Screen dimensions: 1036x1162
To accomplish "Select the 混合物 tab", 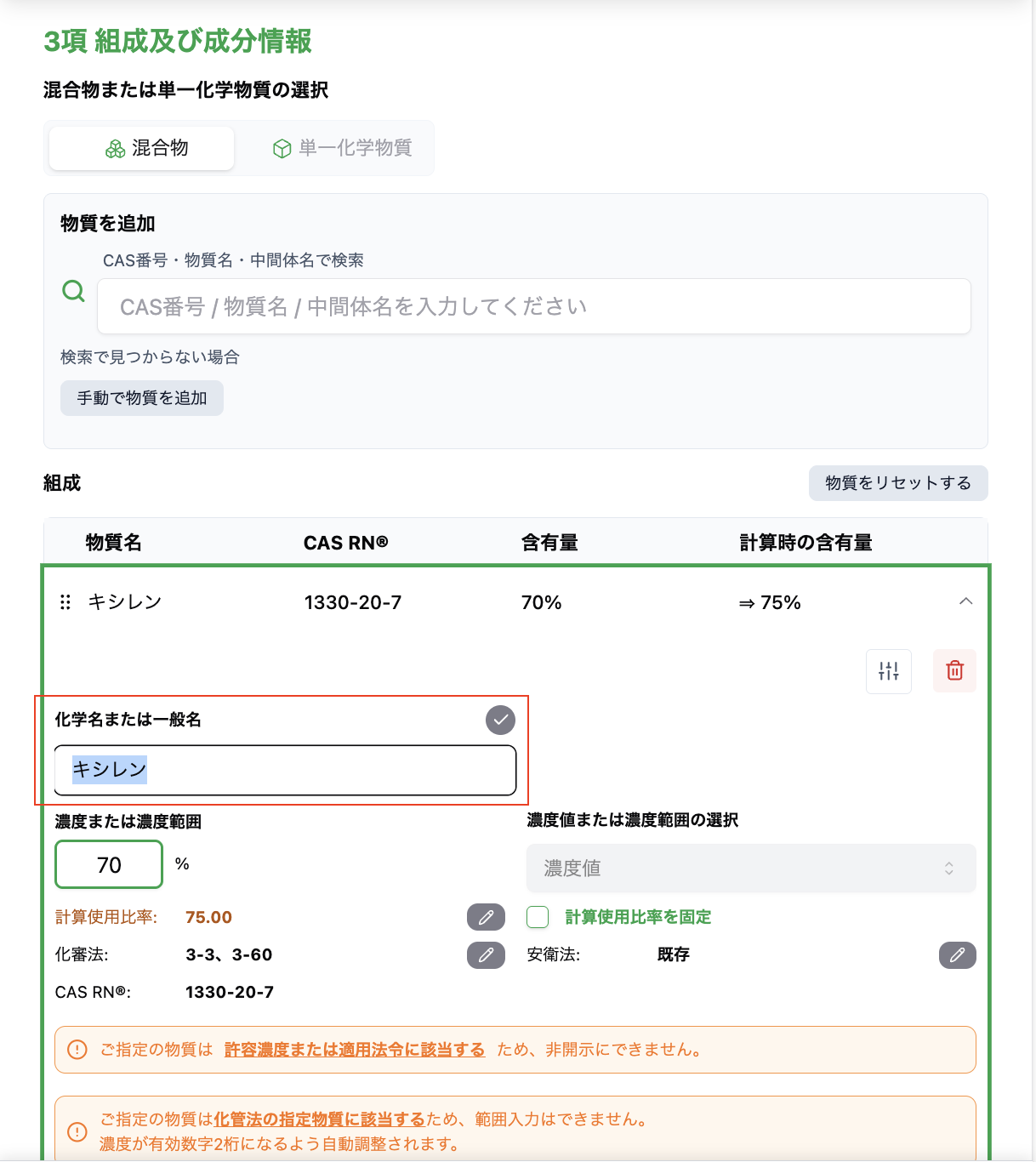I will point(140,147).
